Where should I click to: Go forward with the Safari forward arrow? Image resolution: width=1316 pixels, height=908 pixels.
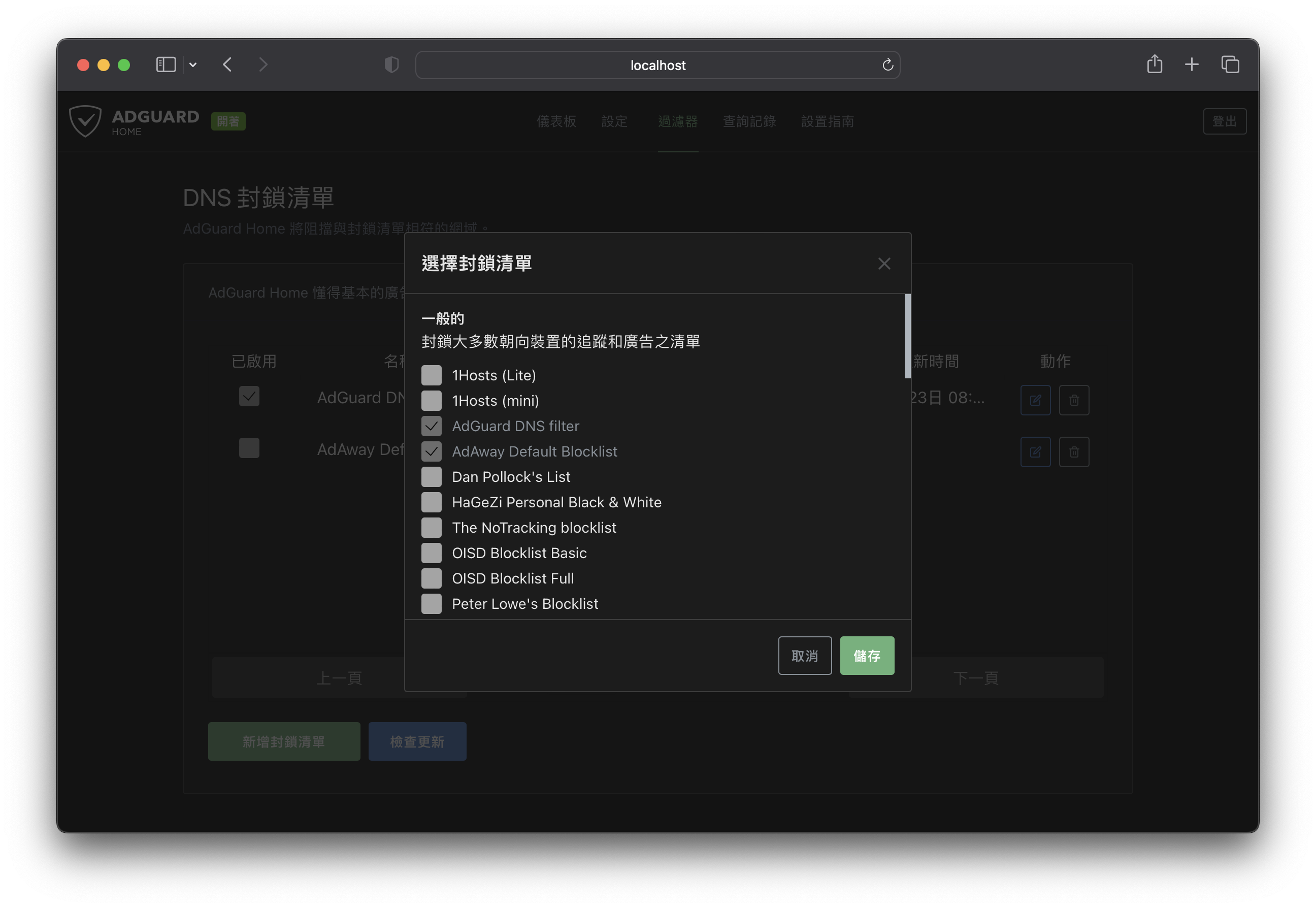pyautogui.click(x=263, y=64)
